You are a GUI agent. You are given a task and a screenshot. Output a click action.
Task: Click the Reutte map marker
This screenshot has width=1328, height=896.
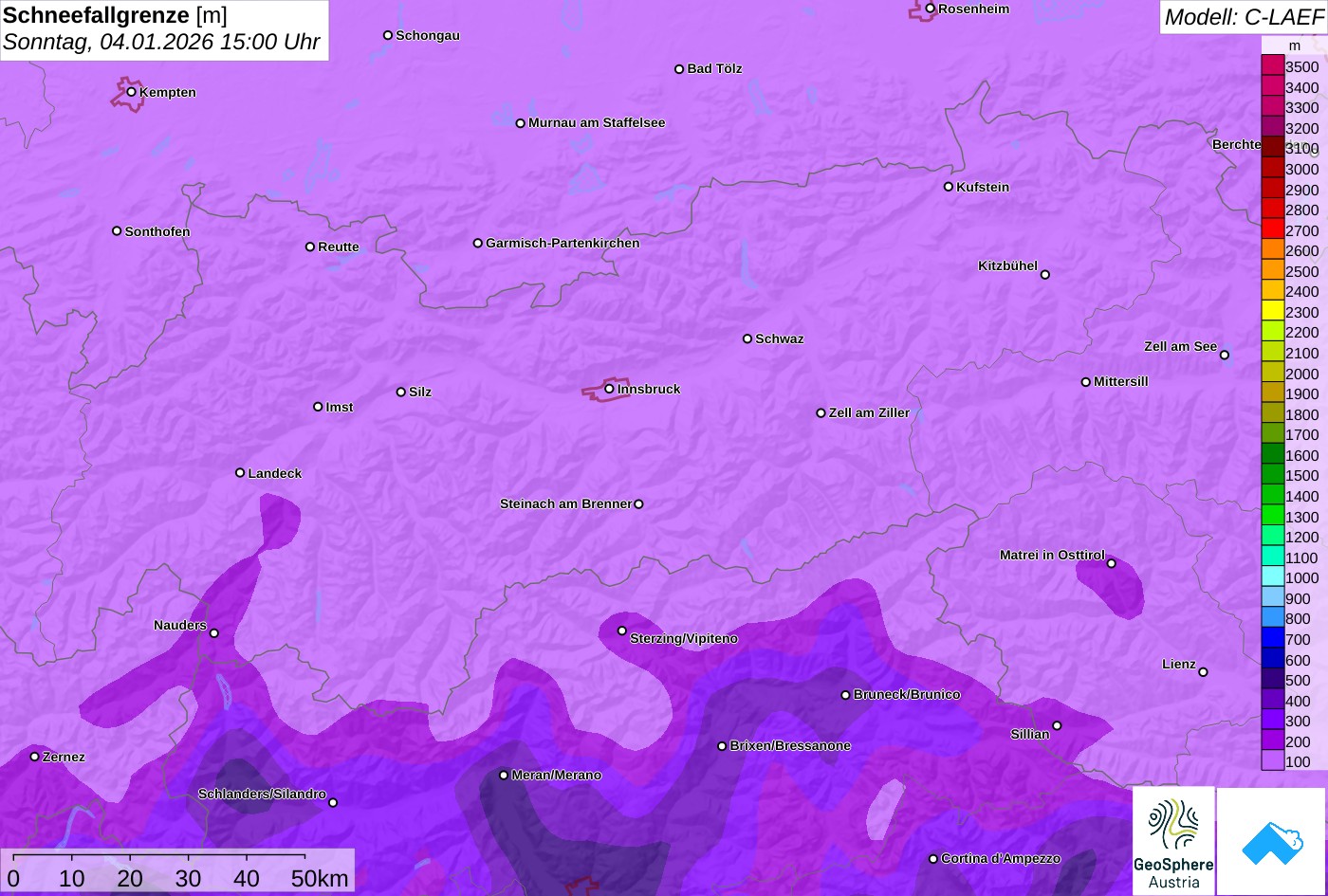coord(310,247)
